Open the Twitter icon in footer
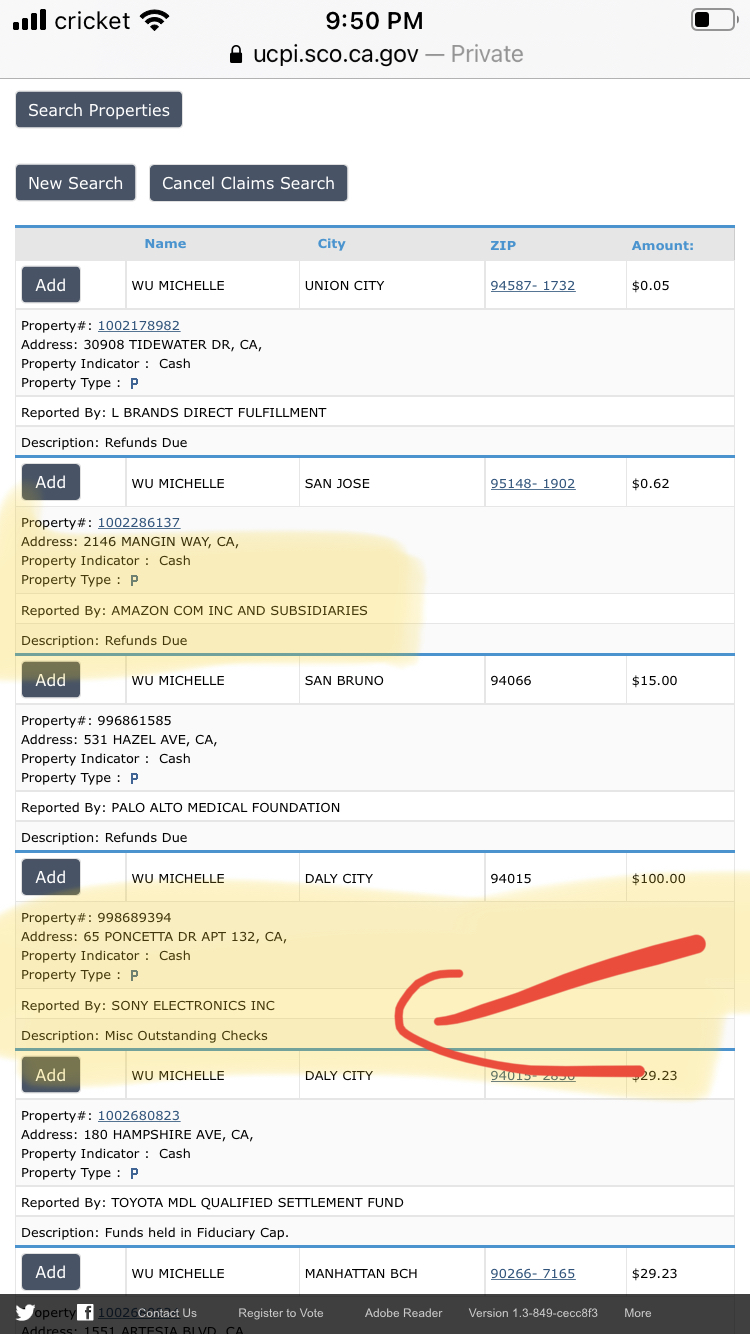 [x=25, y=1313]
